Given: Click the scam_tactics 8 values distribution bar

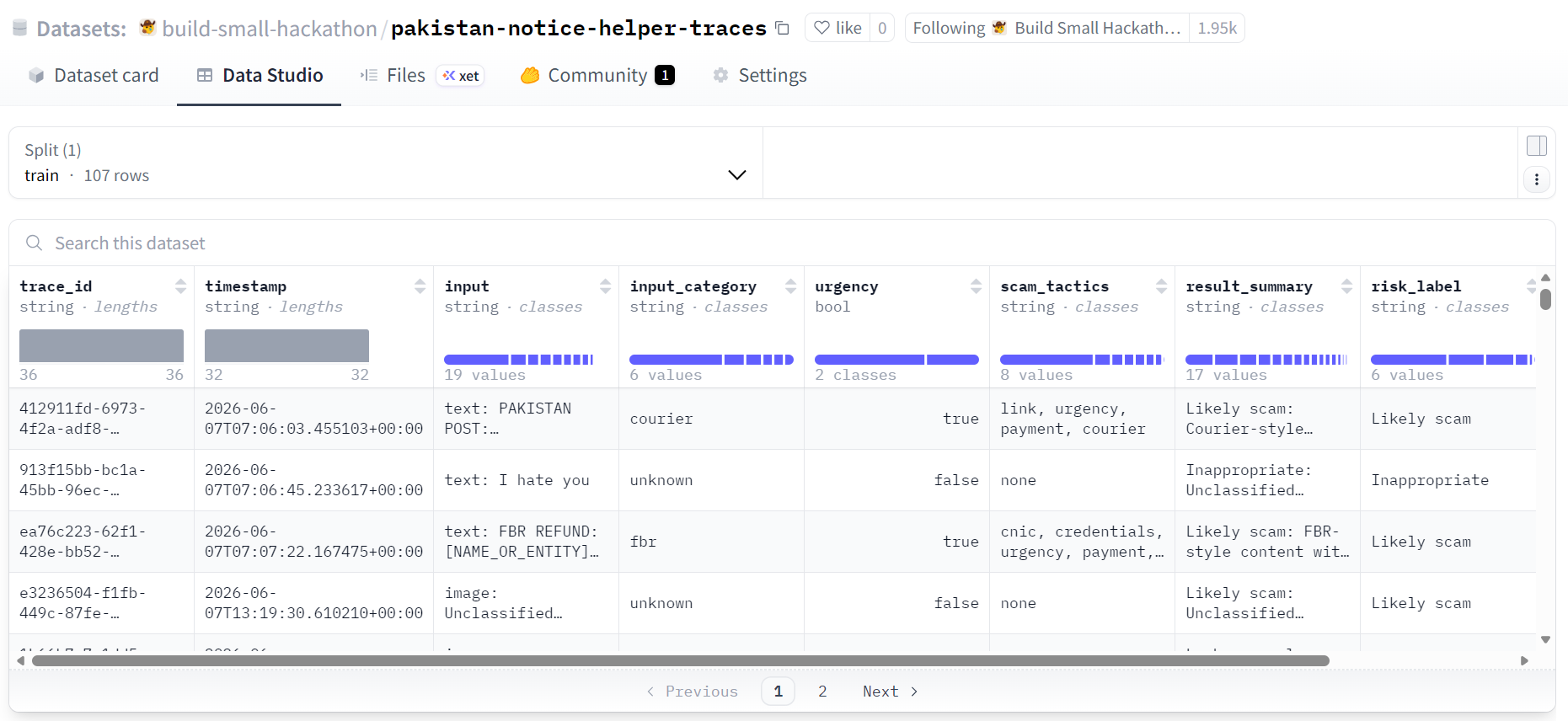Looking at the screenshot, I should (x=1082, y=360).
